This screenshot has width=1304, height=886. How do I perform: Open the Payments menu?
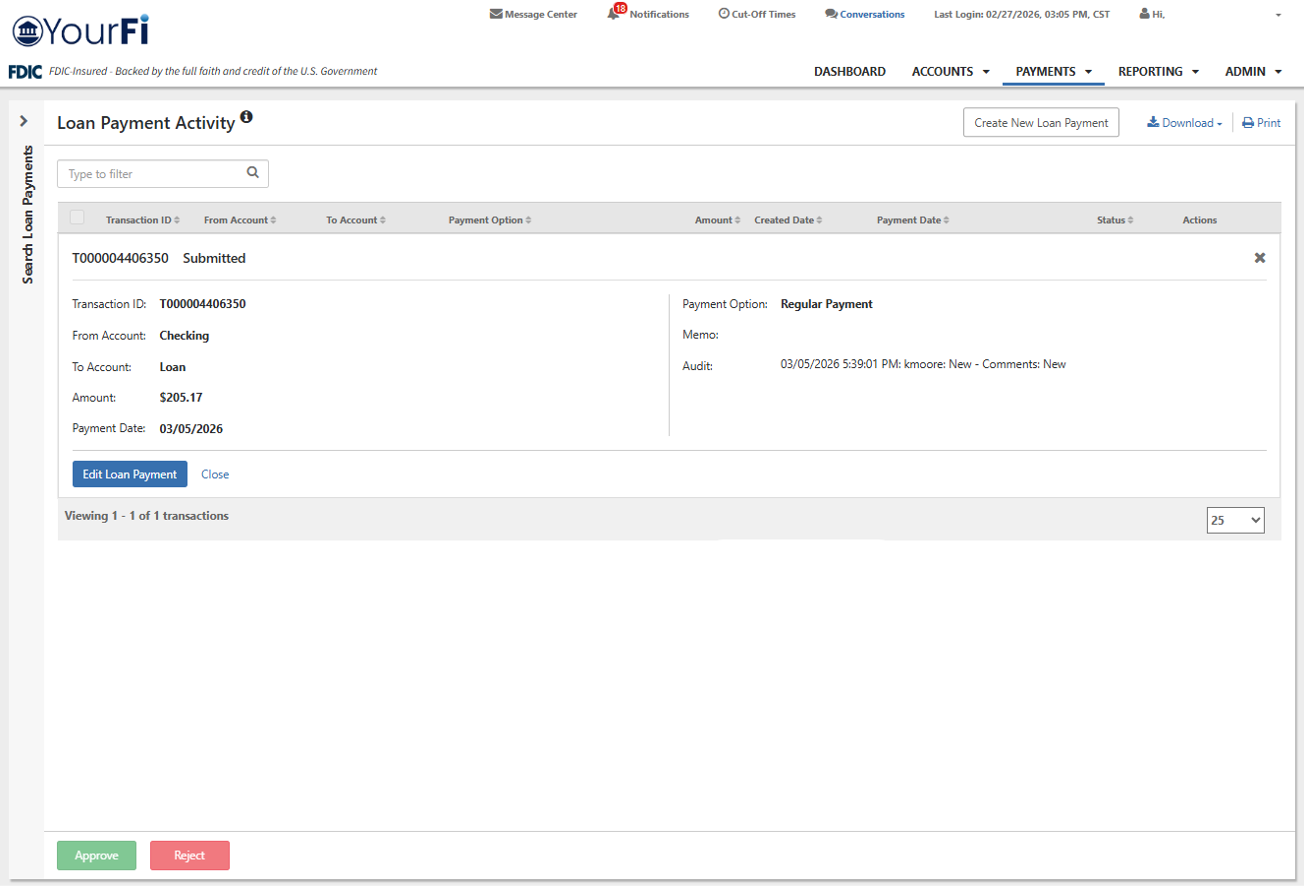(1053, 72)
